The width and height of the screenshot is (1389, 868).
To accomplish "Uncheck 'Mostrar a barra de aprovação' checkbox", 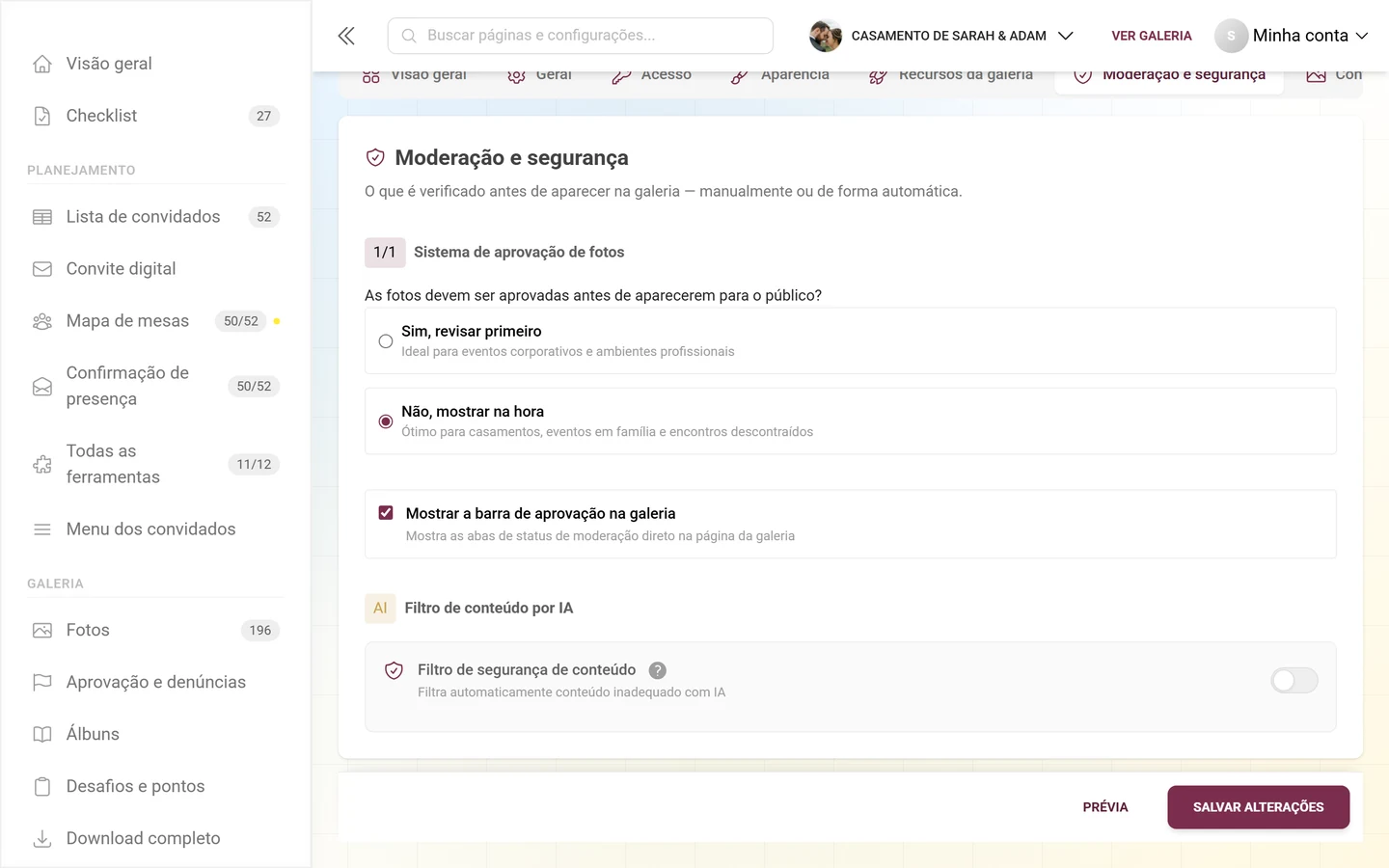I will pyautogui.click(x=386, y=513).
